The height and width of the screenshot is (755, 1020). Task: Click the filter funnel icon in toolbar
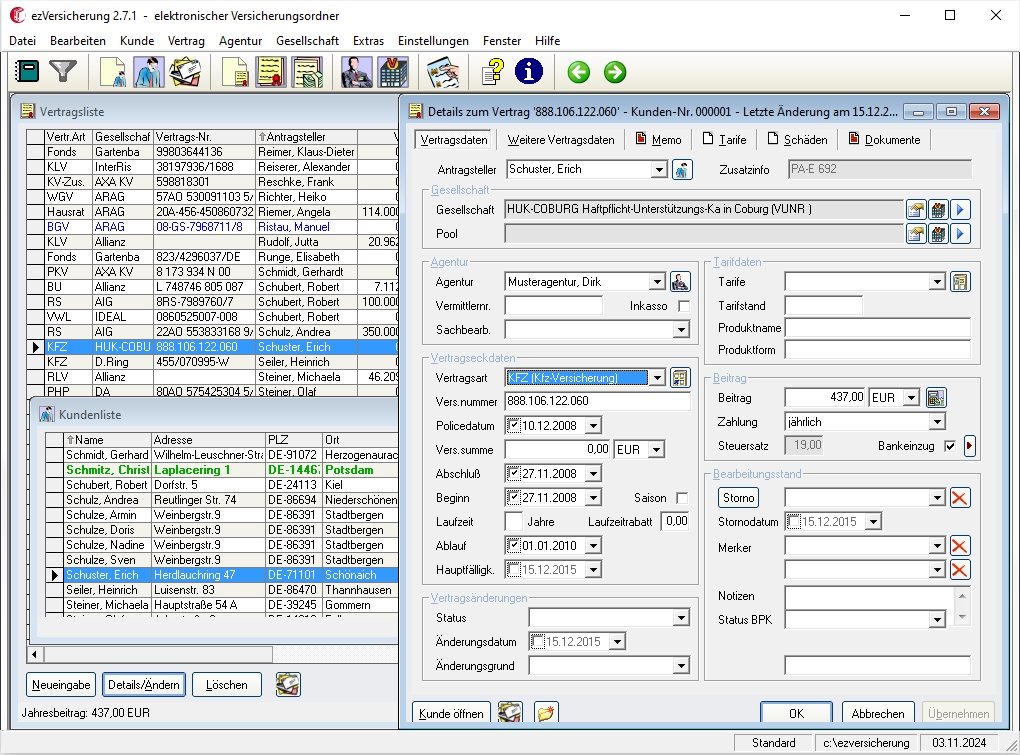pos(63,72)
